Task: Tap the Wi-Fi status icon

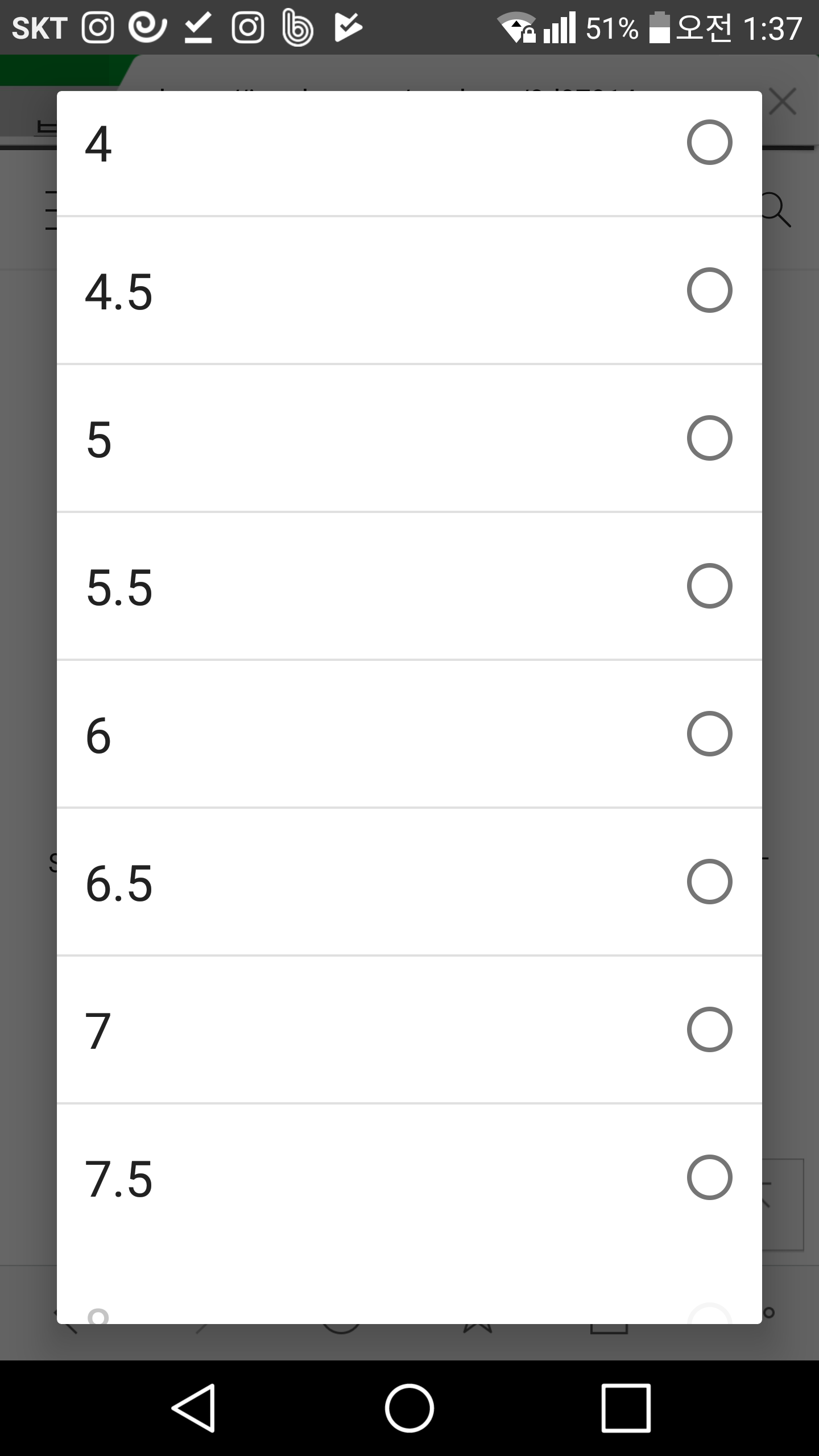Action: (516, 27)
